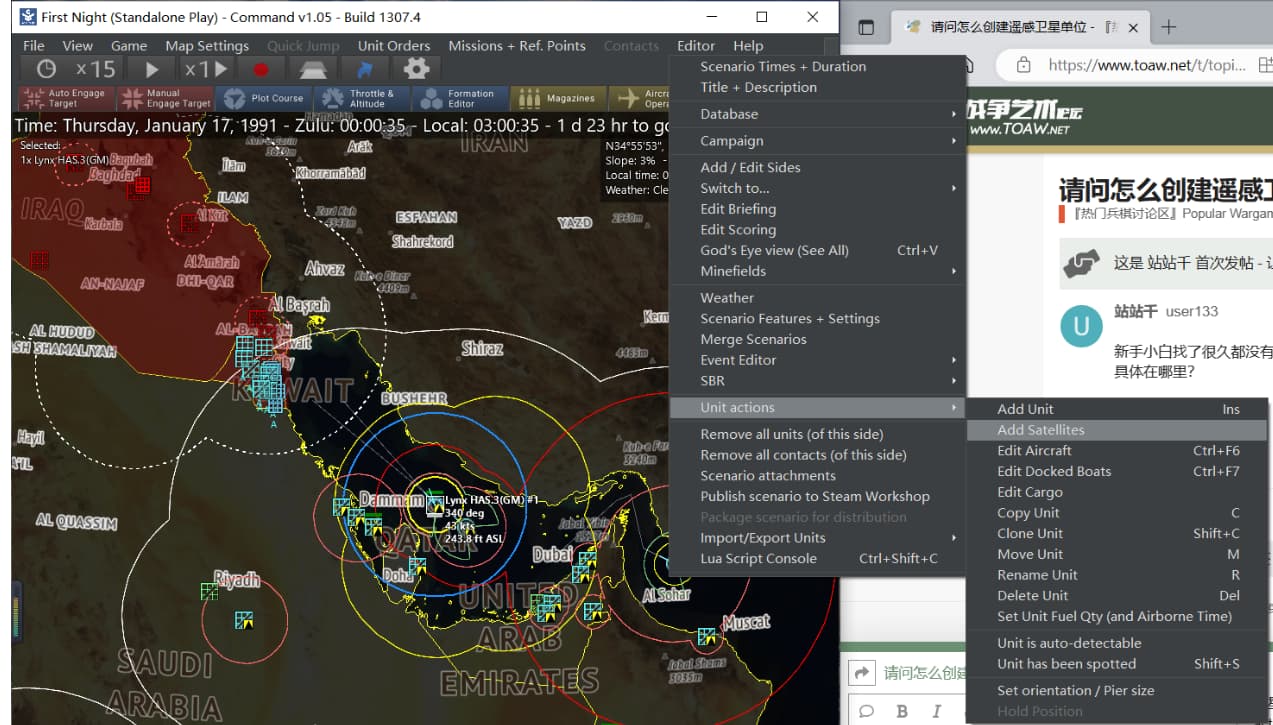The image size is (1273, 725).
Task: Toggle 'Unit has been spotted' option
Action: point(1117,664)
